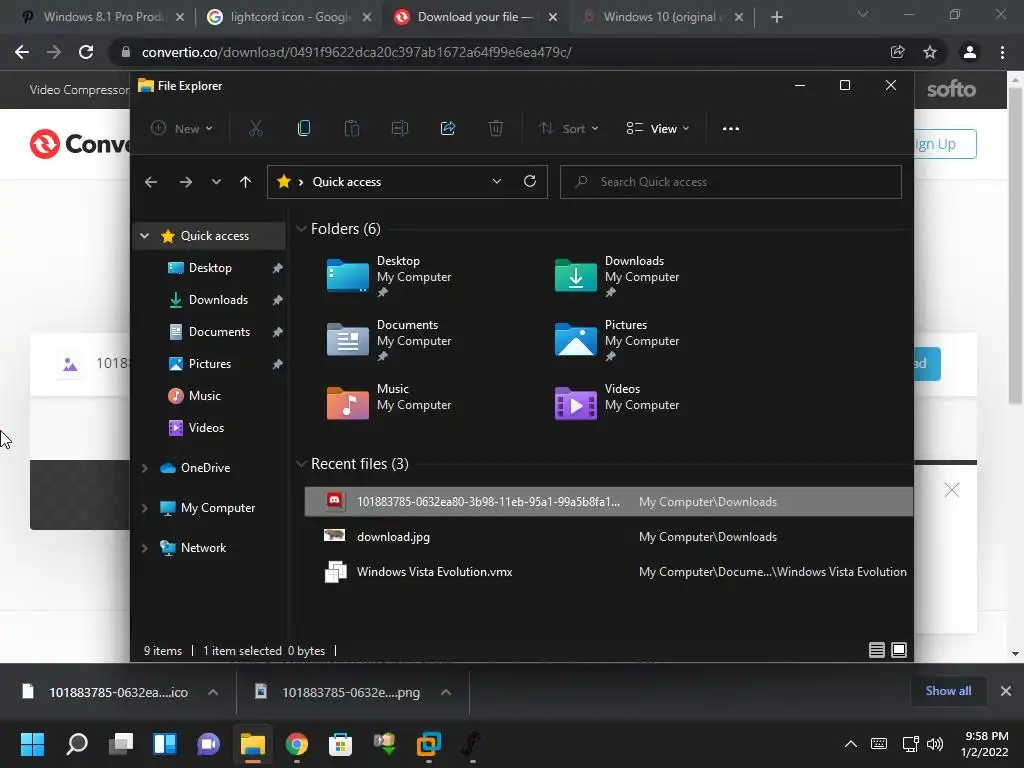
Task: Collapse the Recent files (3) group
Action: pyautogui.click(x=301, y=464)
